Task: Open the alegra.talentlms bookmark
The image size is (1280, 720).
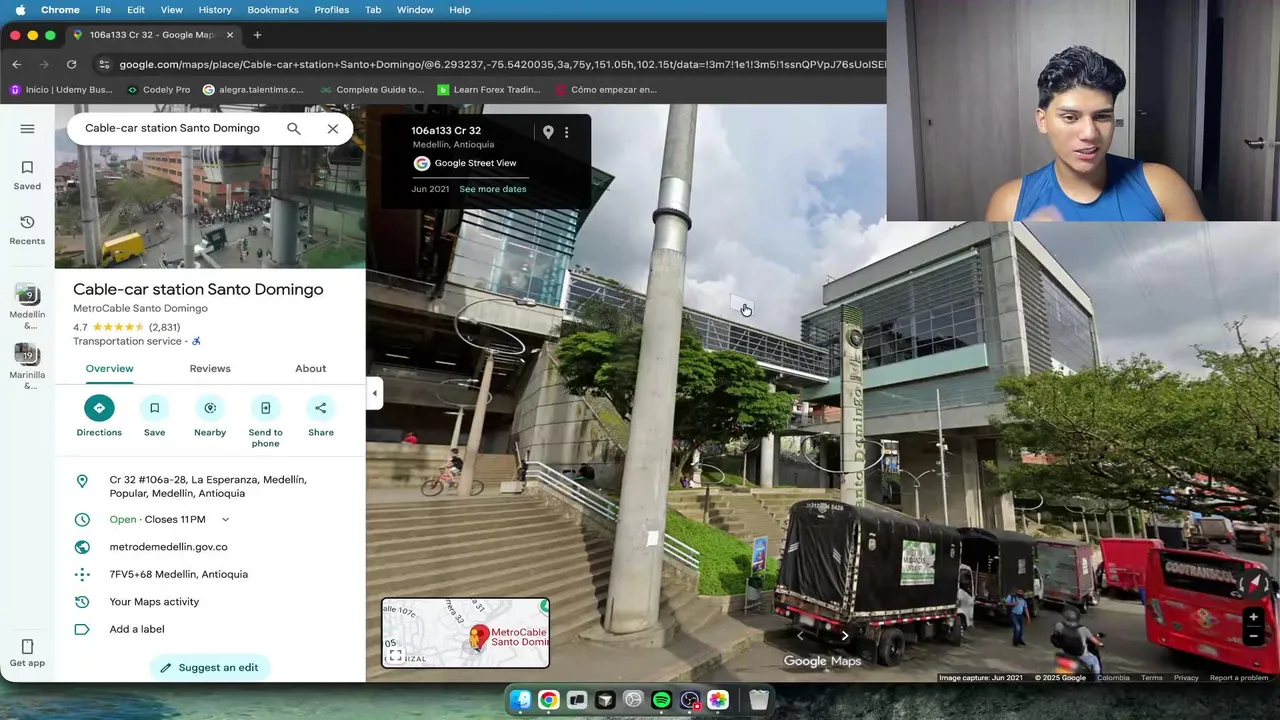Action: [x=253, y=89]
